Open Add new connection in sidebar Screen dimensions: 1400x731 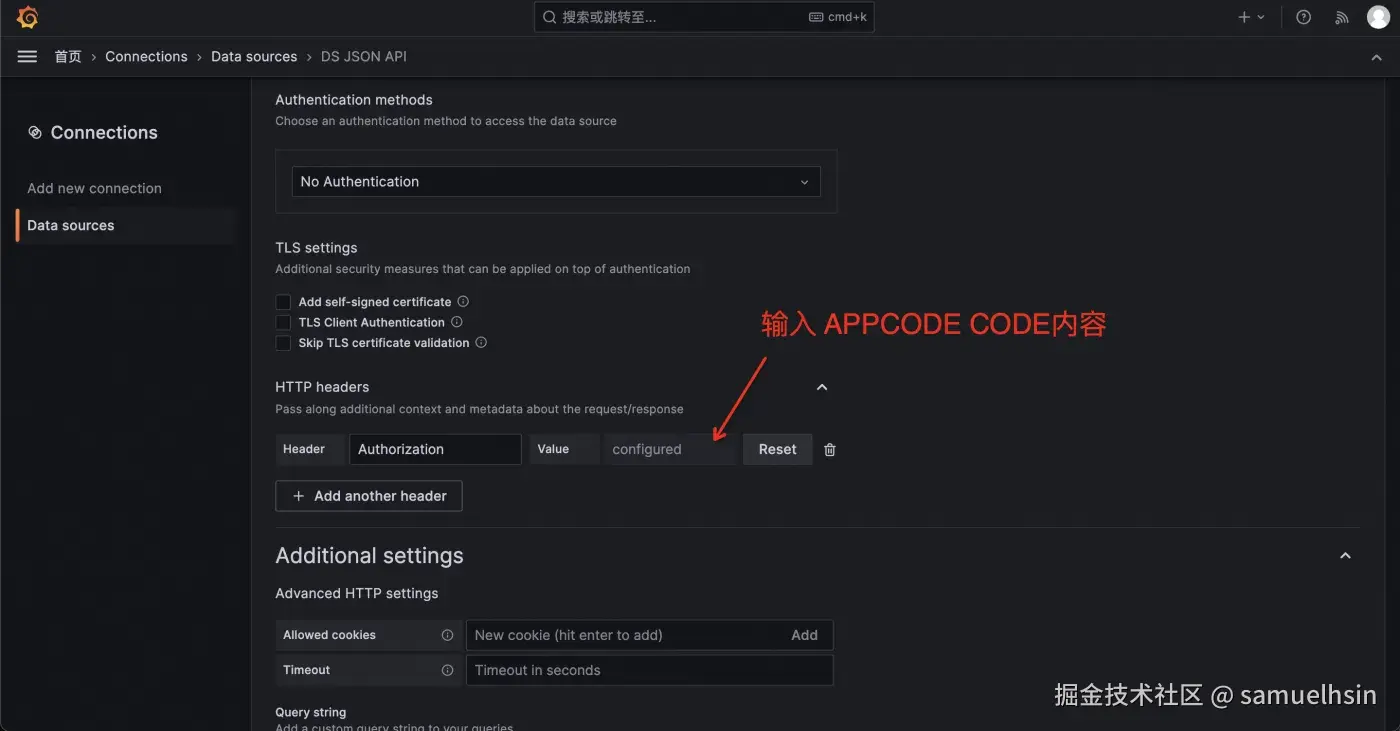(94, 188)
